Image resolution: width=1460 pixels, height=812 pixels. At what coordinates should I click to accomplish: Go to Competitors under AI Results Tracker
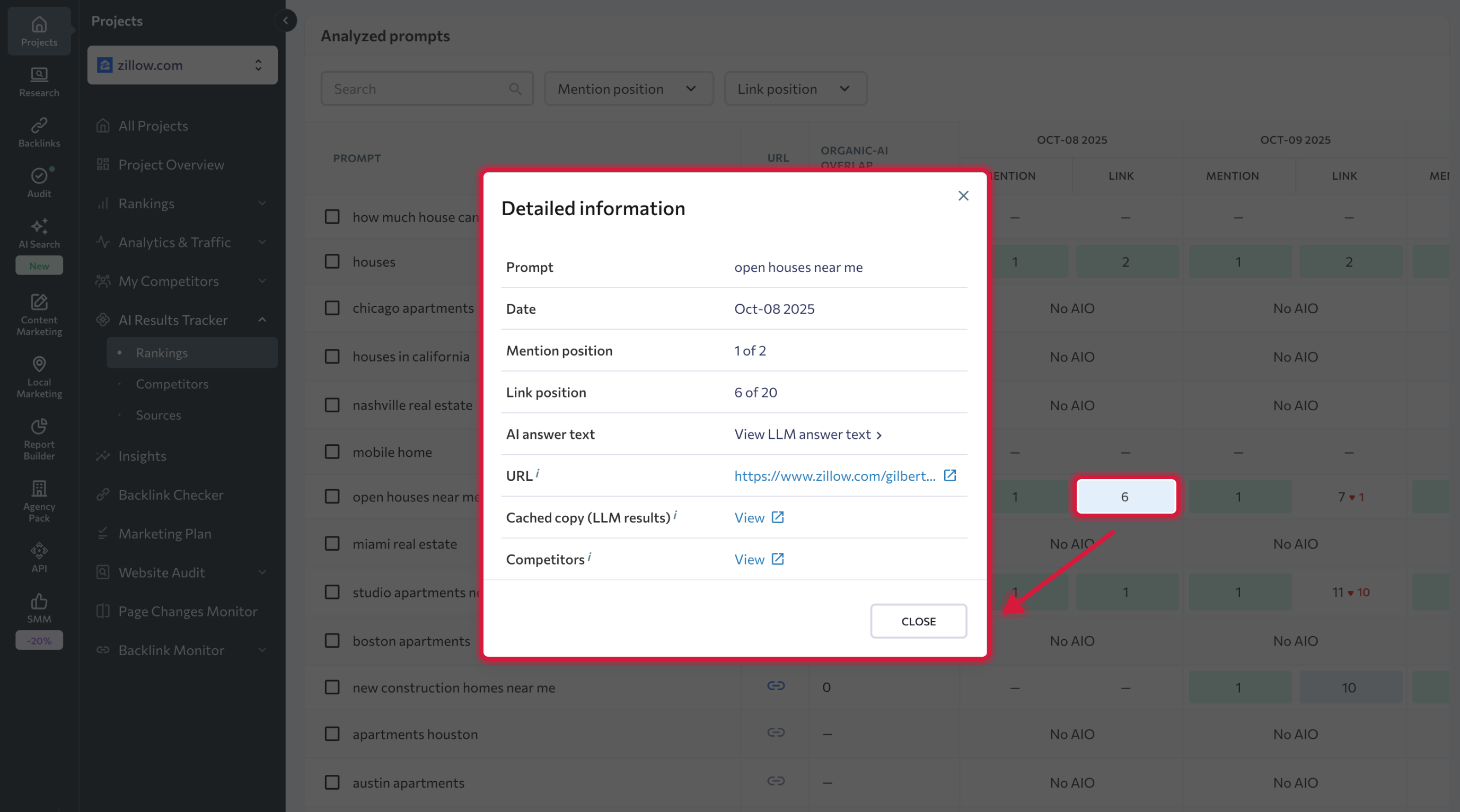click(172, 384)
